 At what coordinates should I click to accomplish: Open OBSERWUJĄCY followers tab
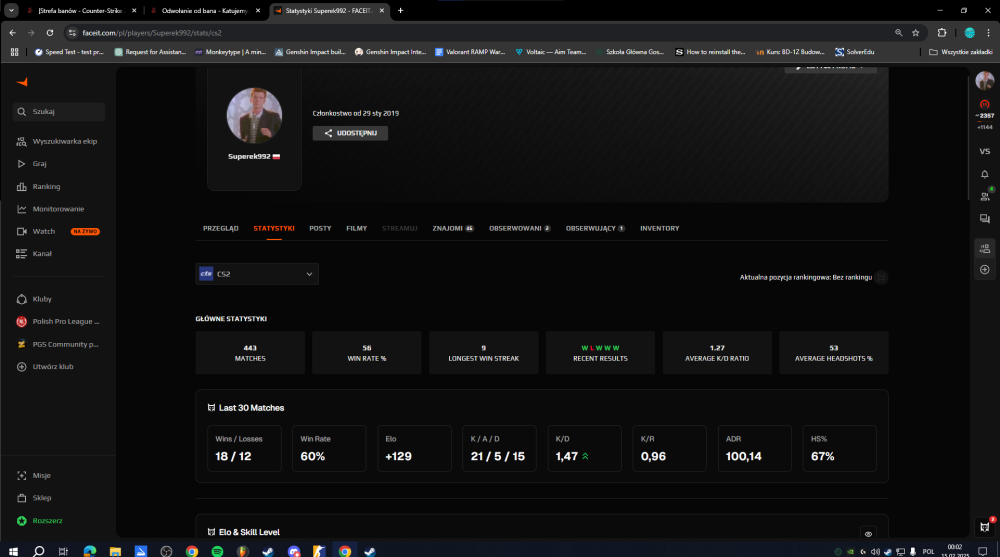[595, 228]
